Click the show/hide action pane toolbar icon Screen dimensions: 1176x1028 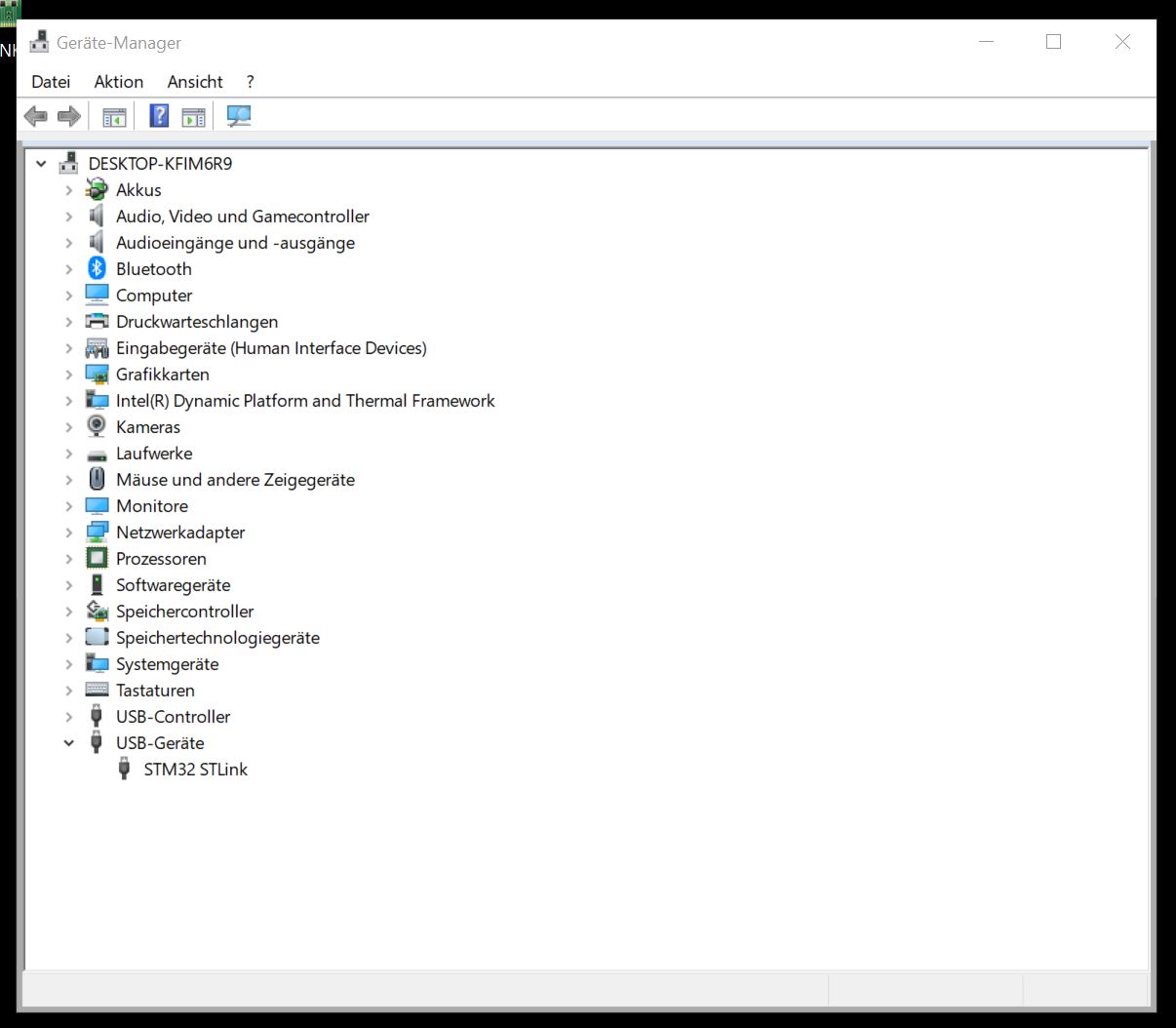[x=194, y=117]
